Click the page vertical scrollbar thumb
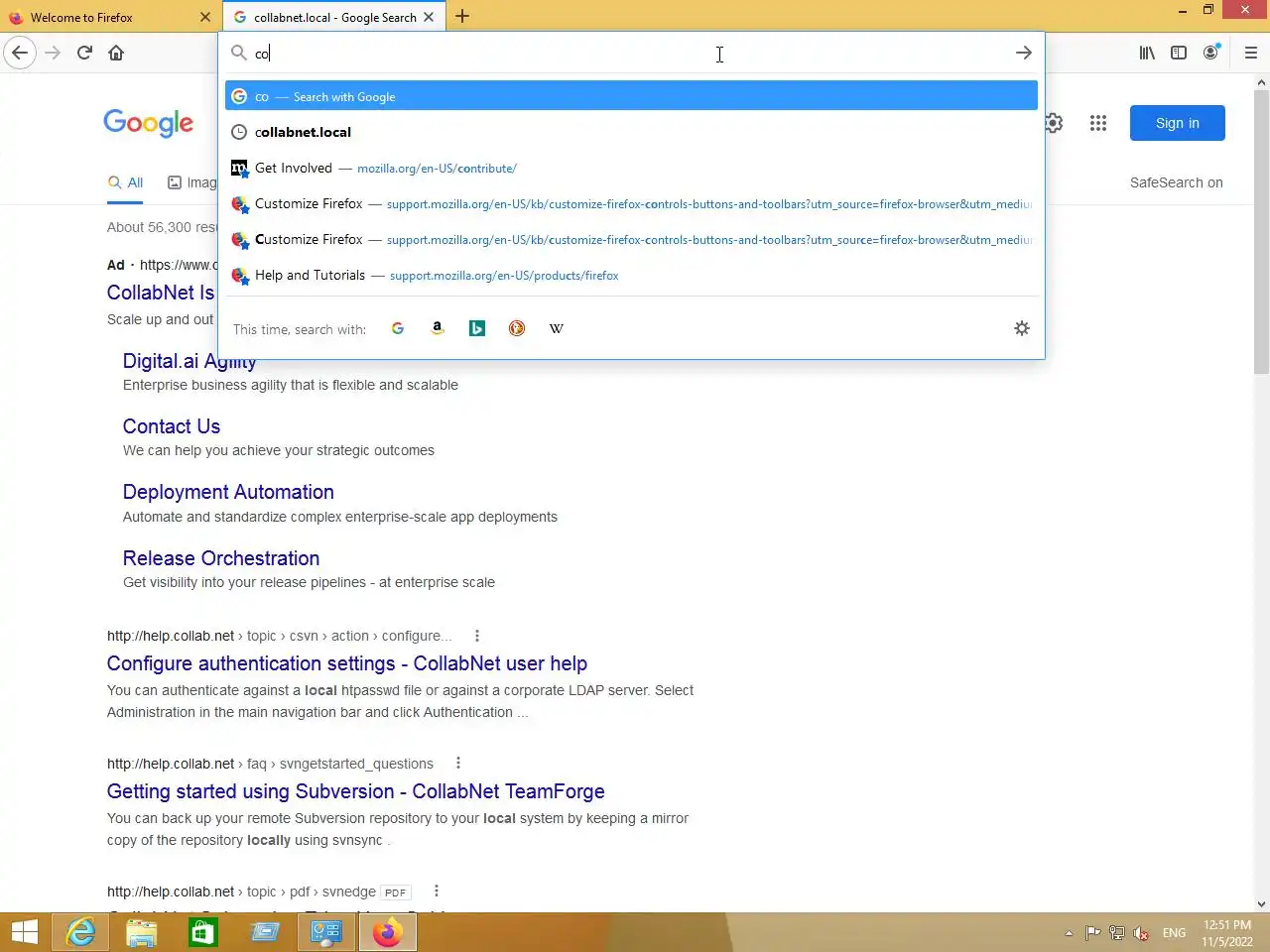This screenshot has width=1270, height=952. 1261,232
